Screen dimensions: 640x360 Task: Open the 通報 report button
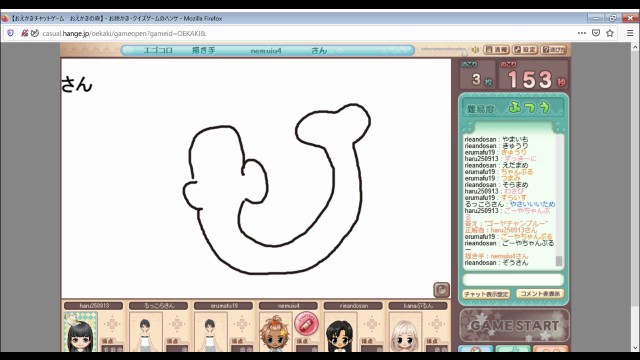click(x=496, y=50)
